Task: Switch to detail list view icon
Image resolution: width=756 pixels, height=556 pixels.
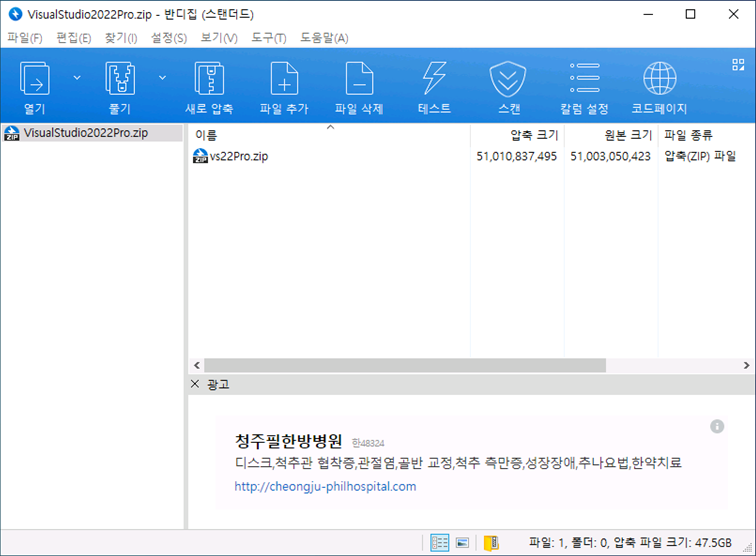Action: (x=440, y=543)
